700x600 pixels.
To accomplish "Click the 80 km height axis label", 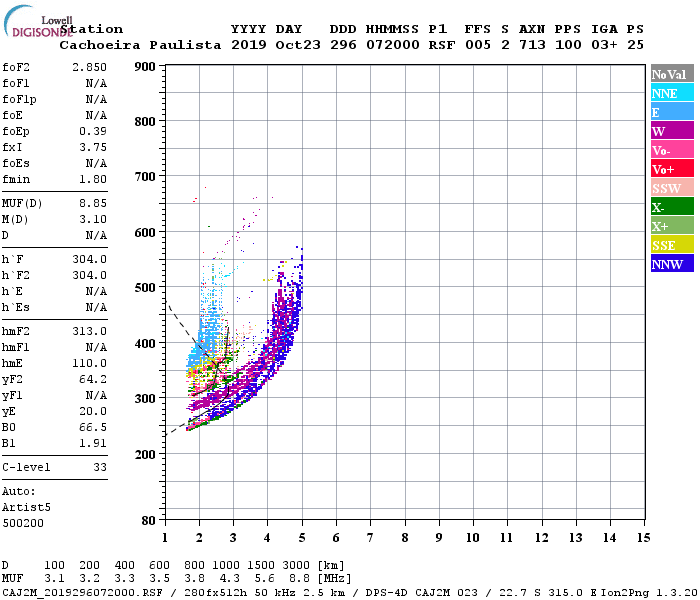I will pos(149,521).
